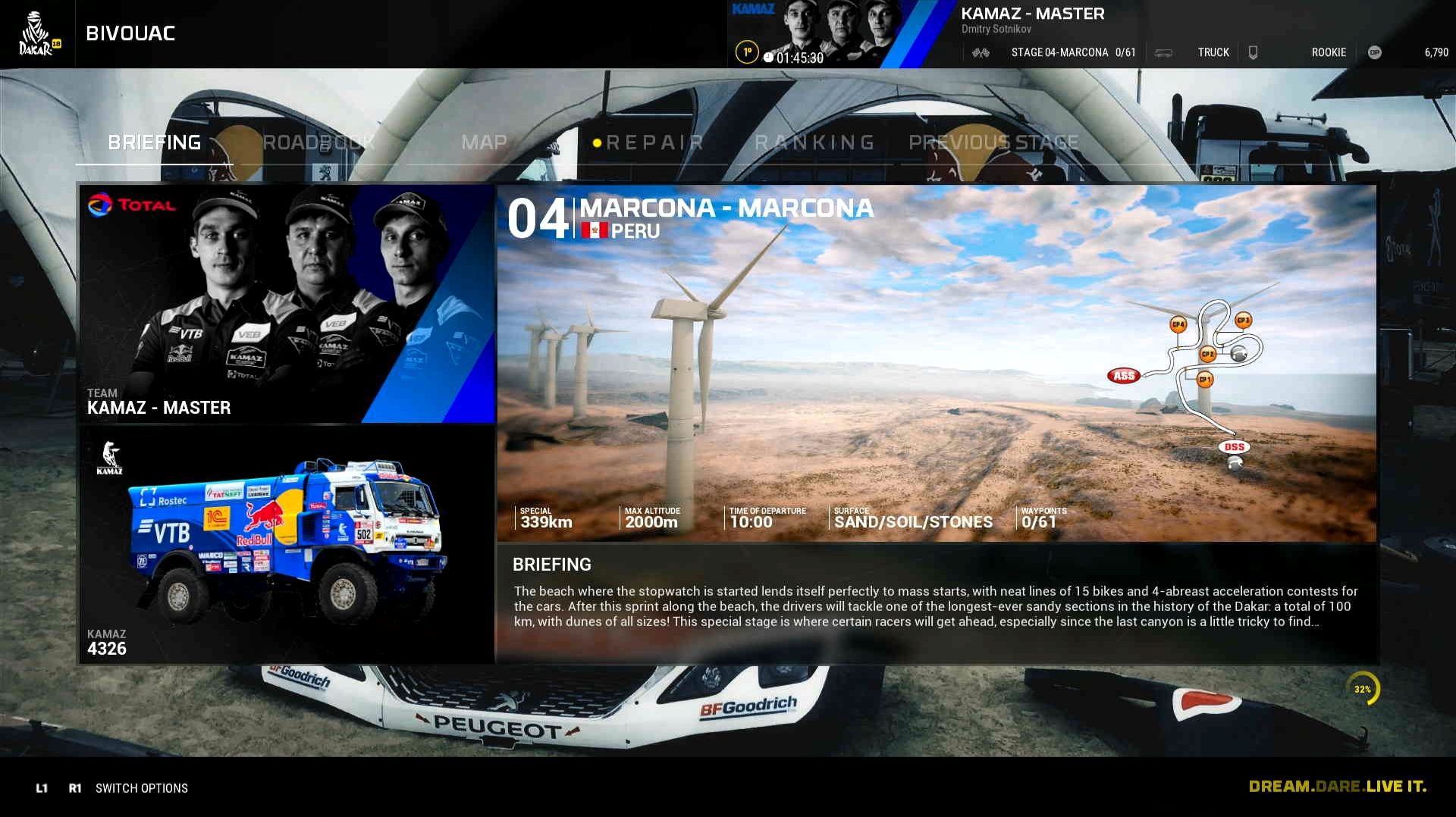The image size is (1456, 817).
Task: Click the Peru flag icon
Action: pyautogui.click(x=594, y=230)
